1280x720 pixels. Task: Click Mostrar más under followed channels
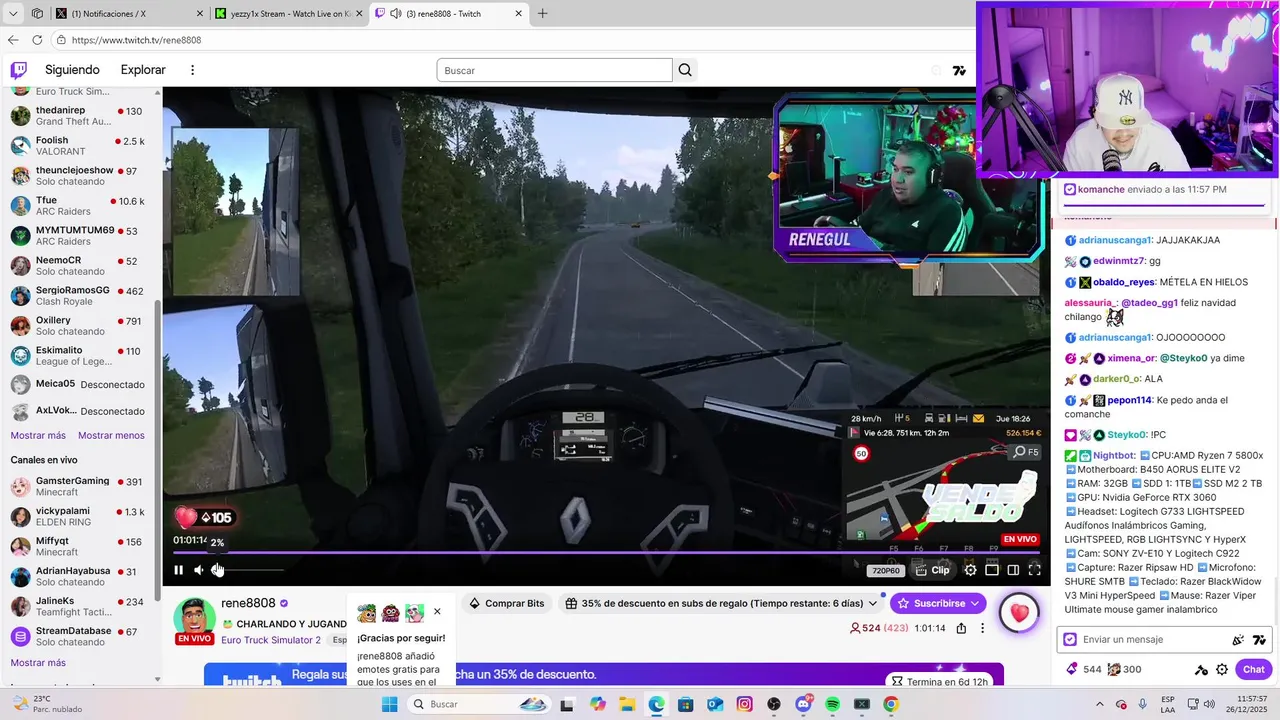tap(38, 435)
